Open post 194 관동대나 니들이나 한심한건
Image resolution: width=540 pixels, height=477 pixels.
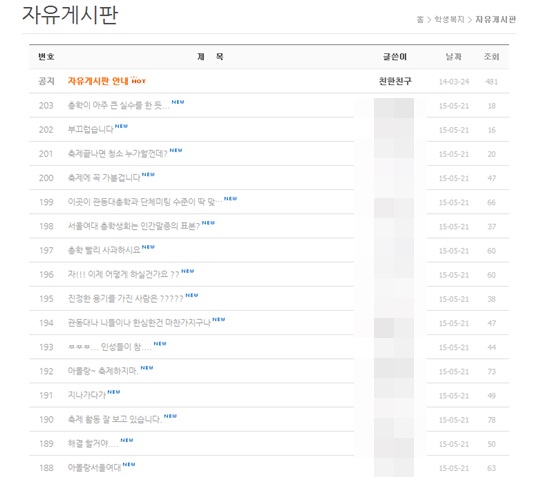click(139, 323)
